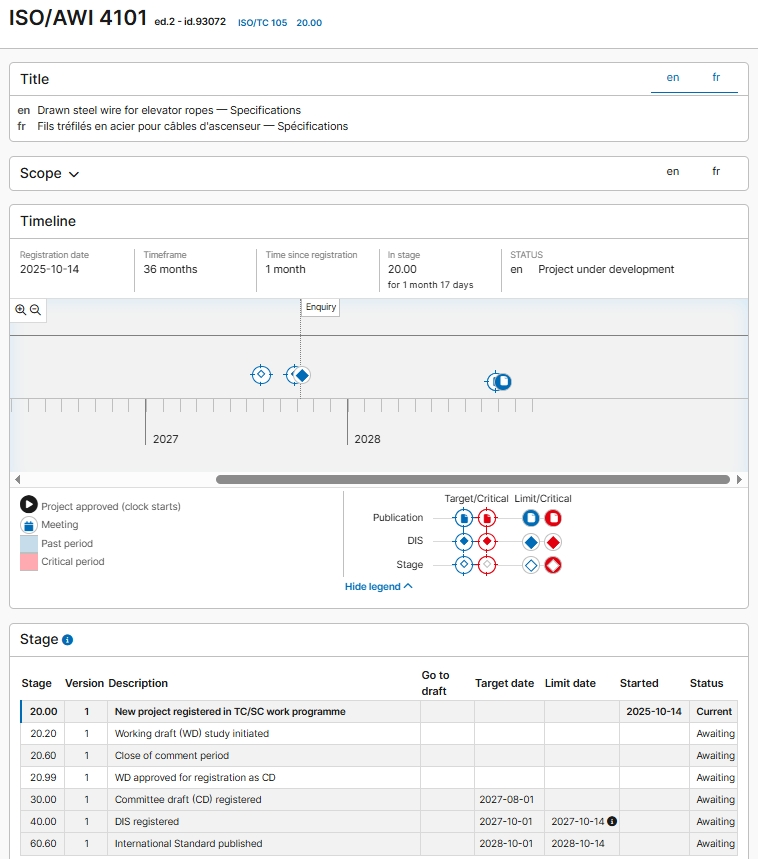Select the English tab in Title
The width and height of the screenshot is (758, 859).
673,77
